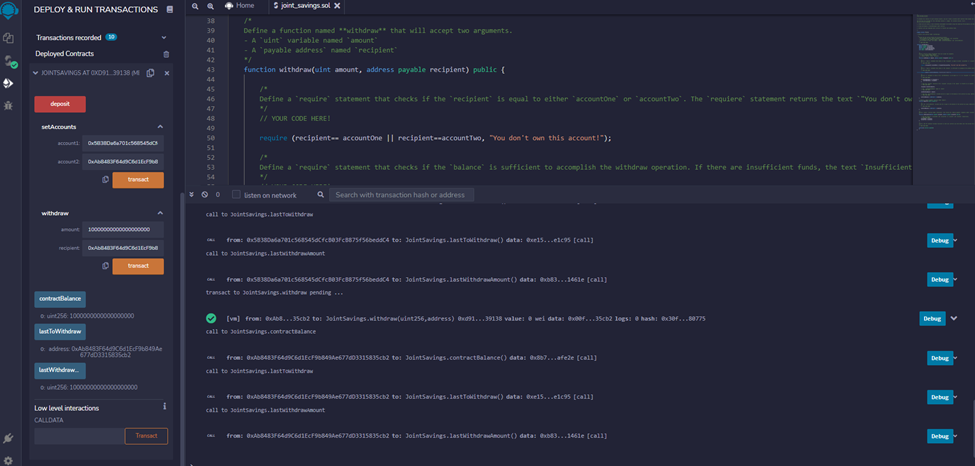
Task: Copy withdraw calldata with clipboard icon
Action: tap(105, 266)
